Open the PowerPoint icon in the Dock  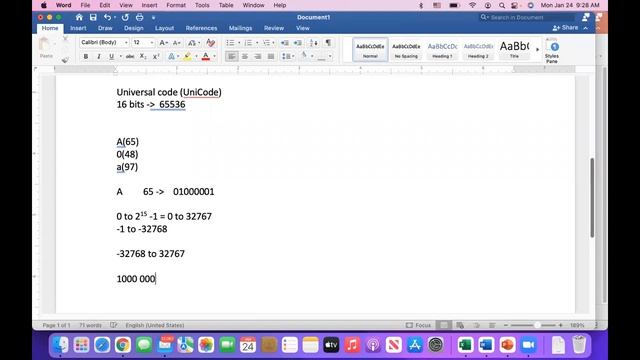[x=507, y=345]
